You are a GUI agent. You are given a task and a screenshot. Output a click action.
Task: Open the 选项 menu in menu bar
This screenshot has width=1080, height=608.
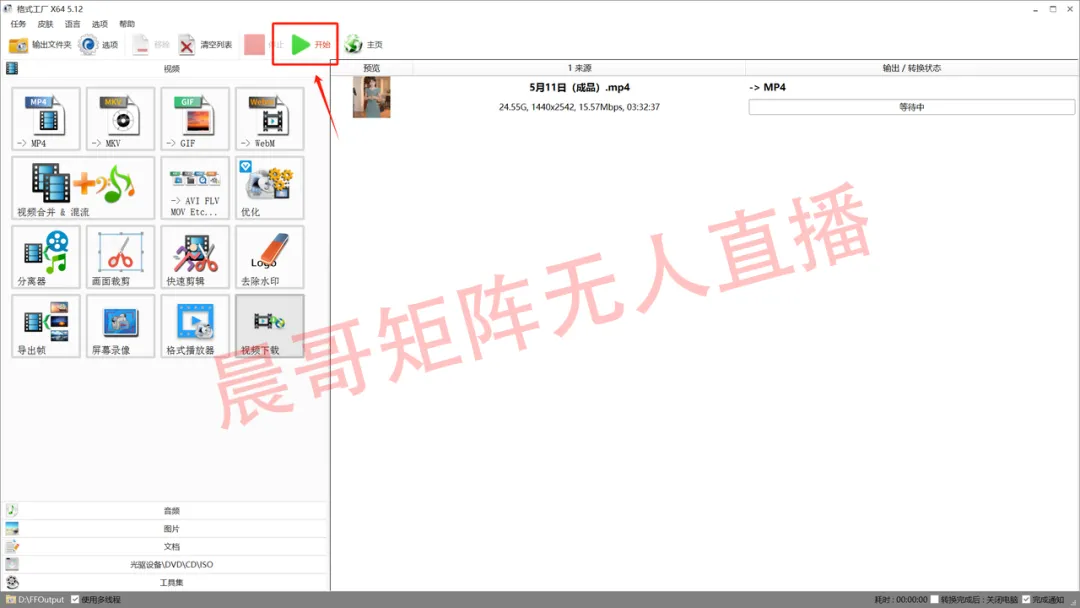coord(100,24)
